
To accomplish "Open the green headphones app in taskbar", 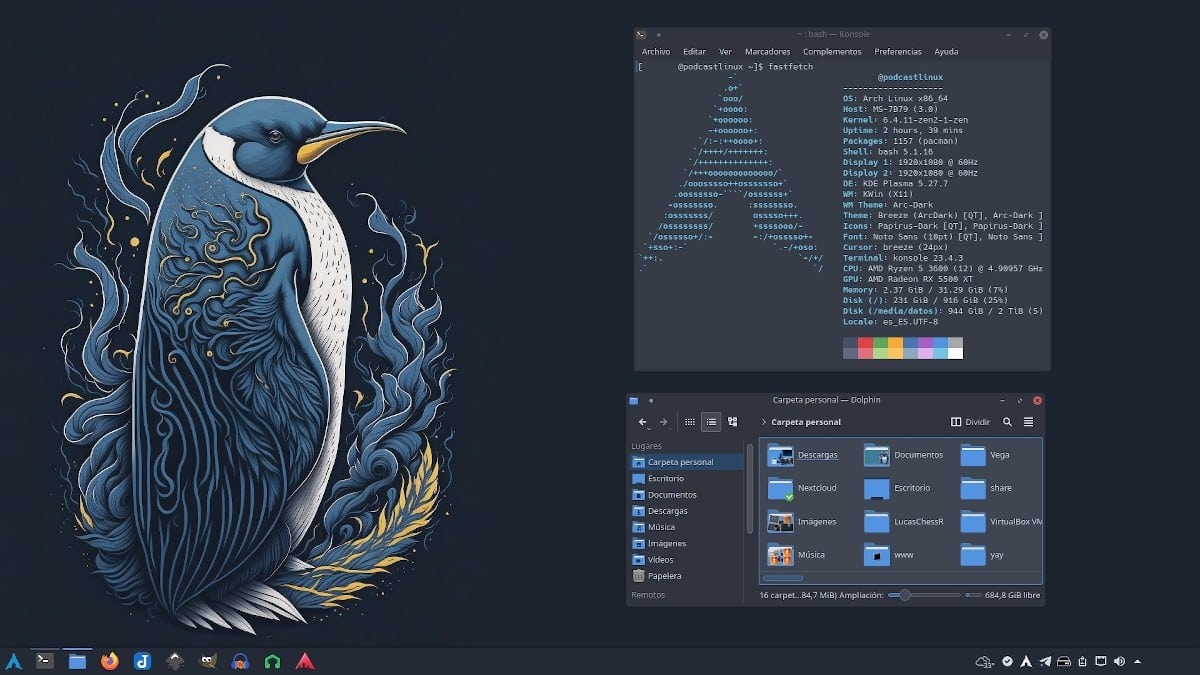I will click(272, 661).
